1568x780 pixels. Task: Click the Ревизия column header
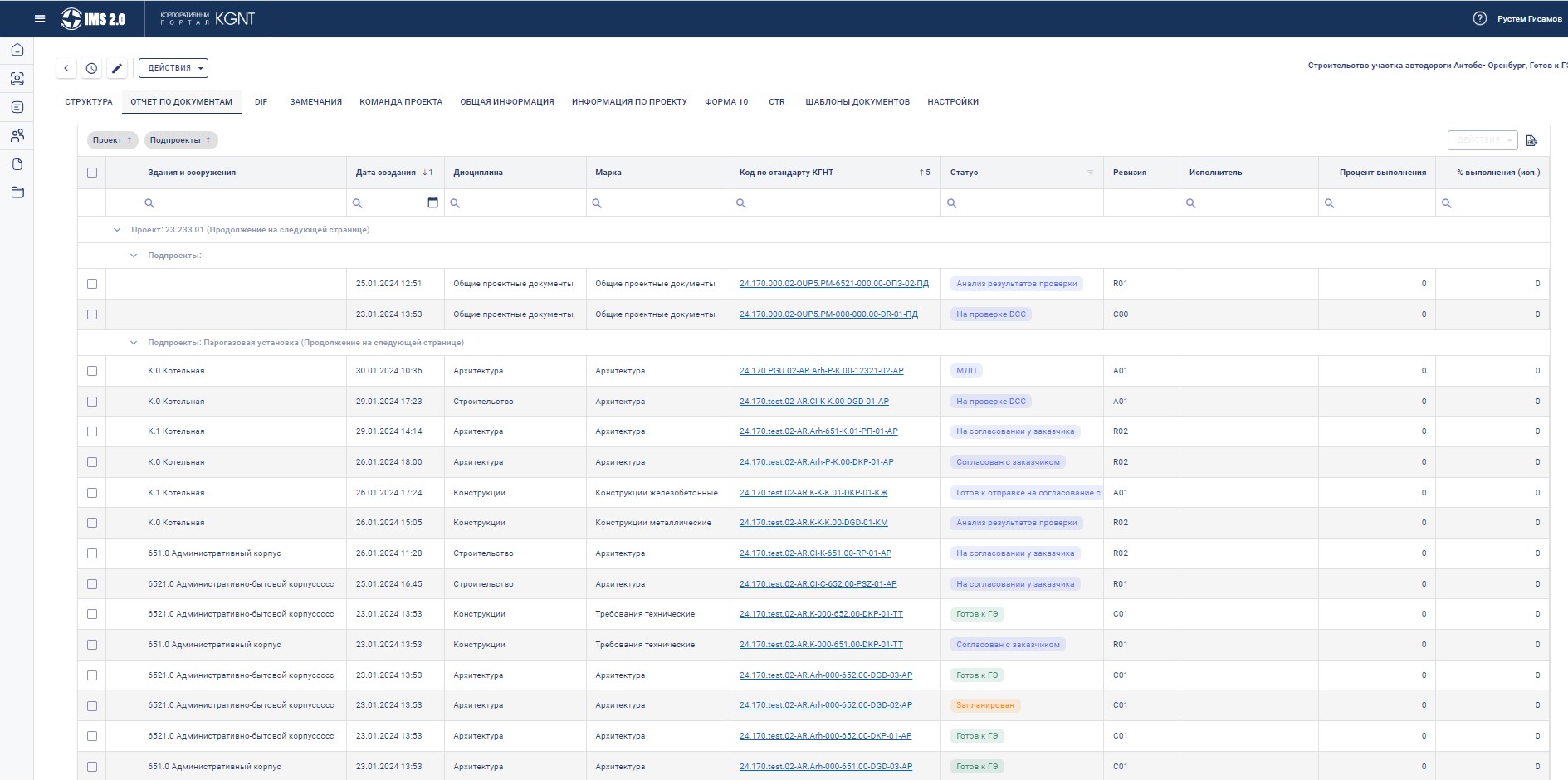(1141, 173)
